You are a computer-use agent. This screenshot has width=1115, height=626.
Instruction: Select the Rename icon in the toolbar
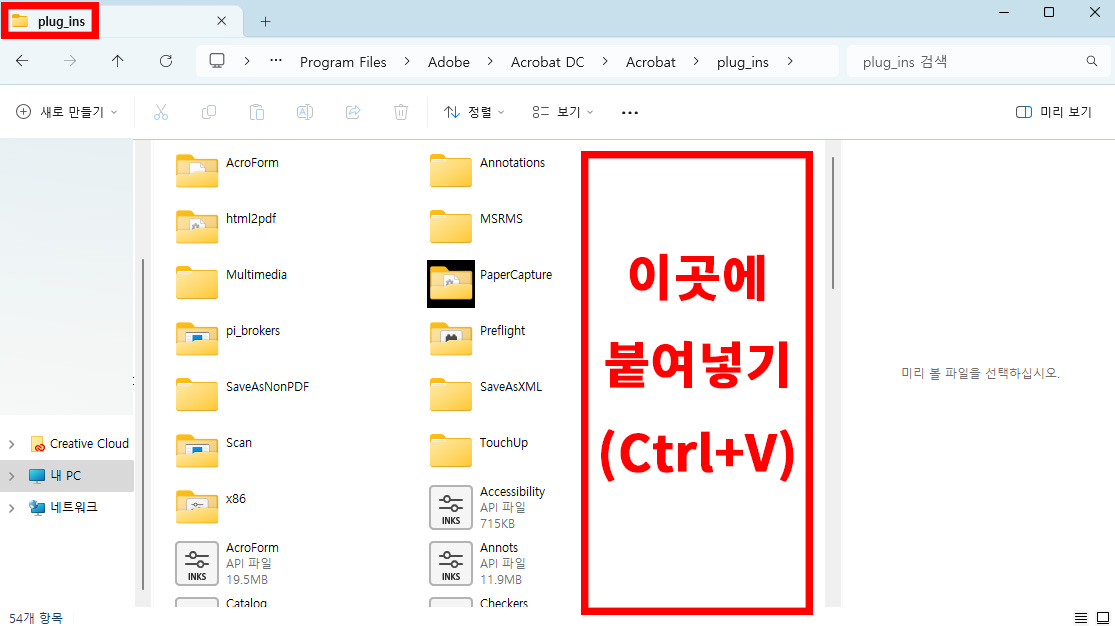click(305, 111)
